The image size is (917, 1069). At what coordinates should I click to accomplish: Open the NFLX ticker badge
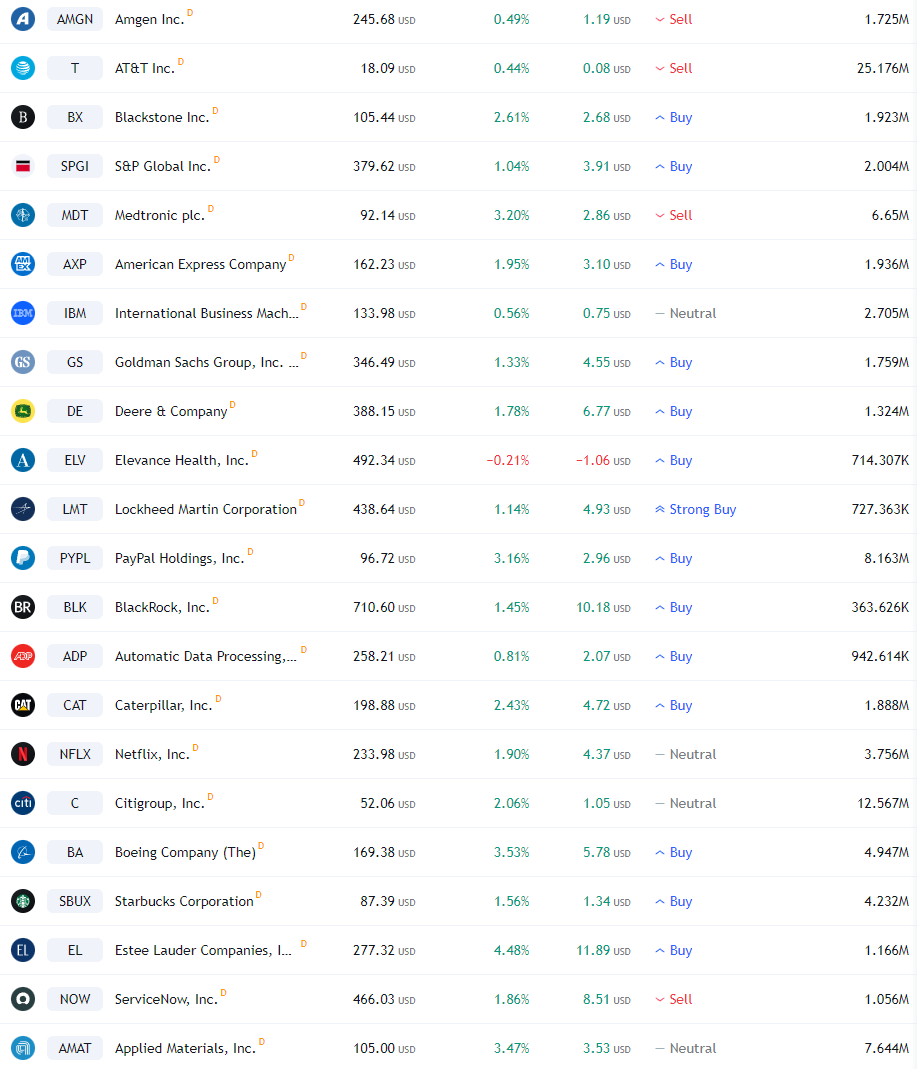pos(75,755)
